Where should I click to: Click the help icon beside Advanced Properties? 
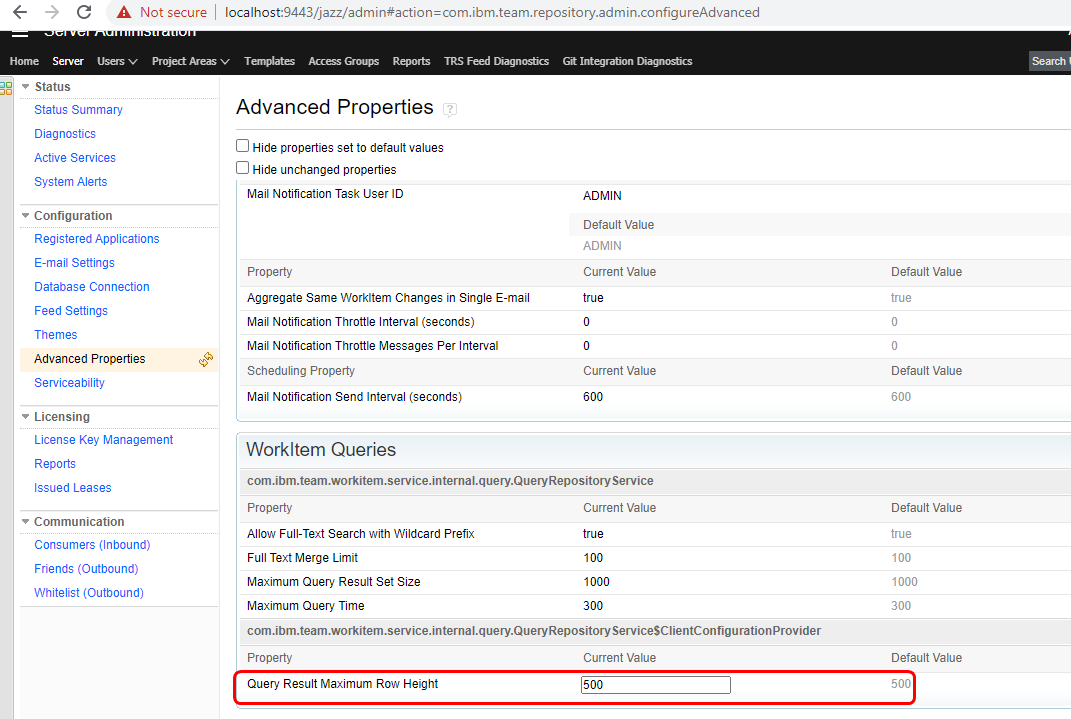pos(450,109)
